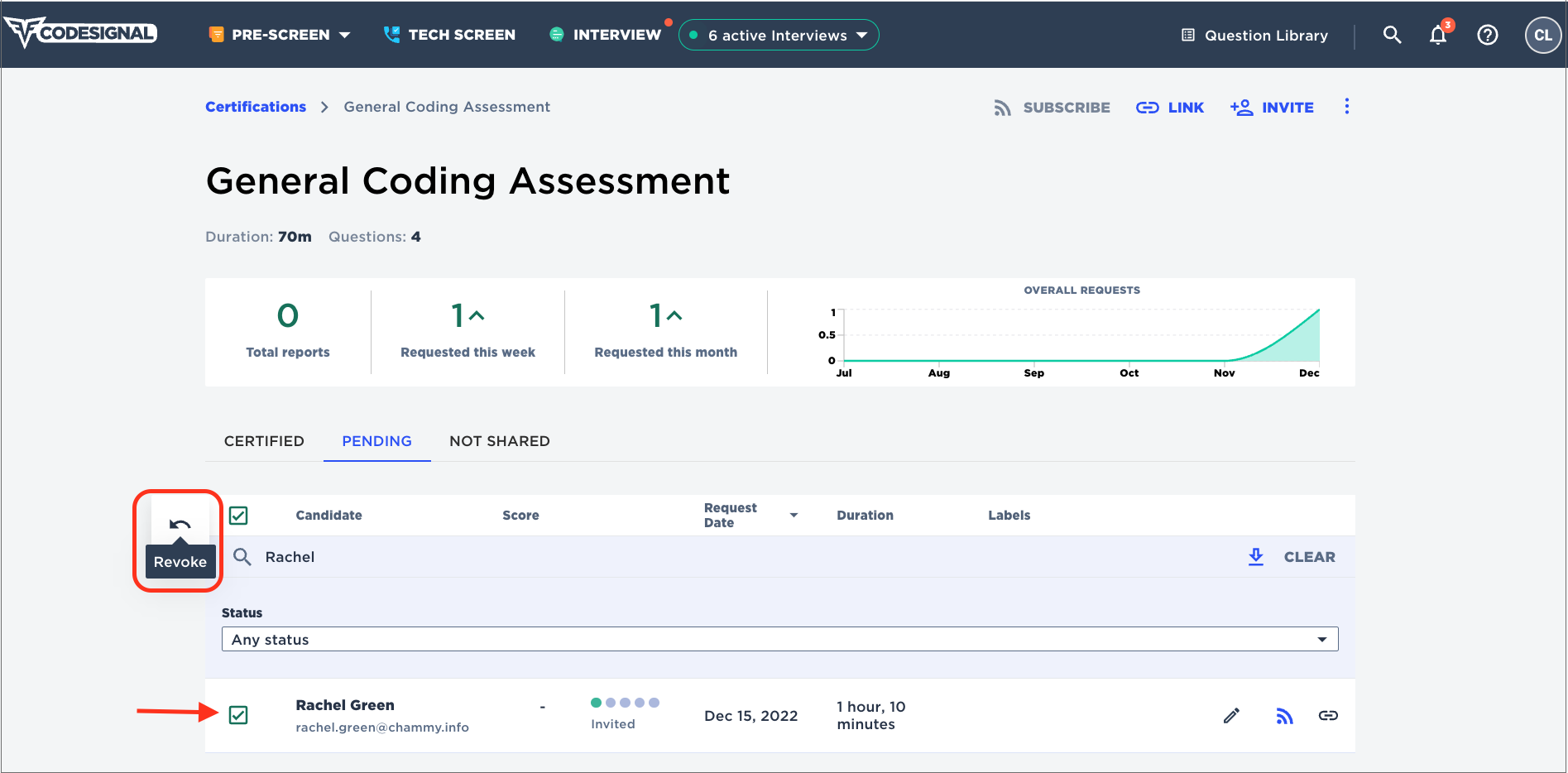
Task: Clear the search filters
Action: pos(1309,557)
